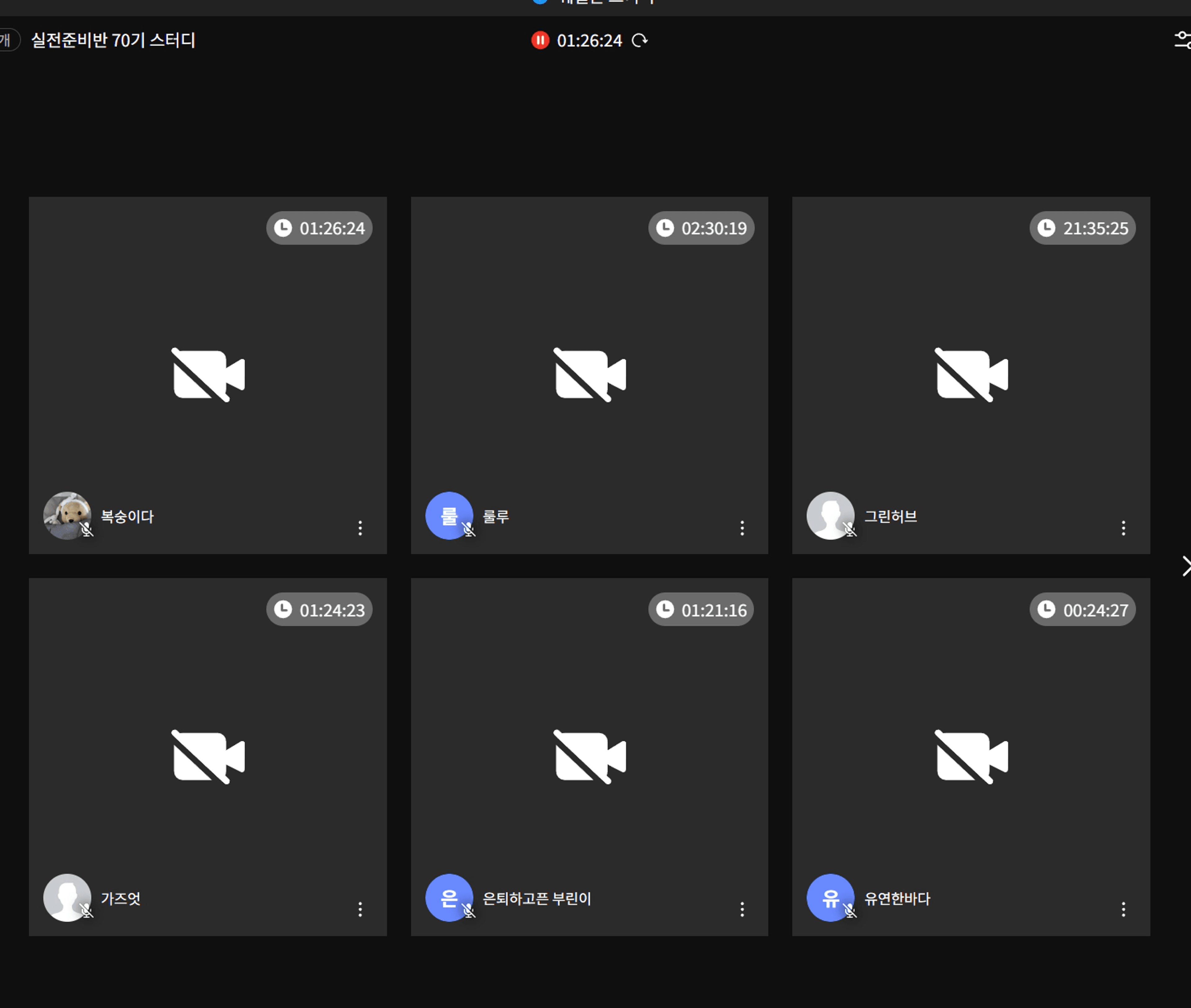Click the 02:30:19 timer badge
The width and height of the screenshot is (1191, 1008).
[701, 228]
